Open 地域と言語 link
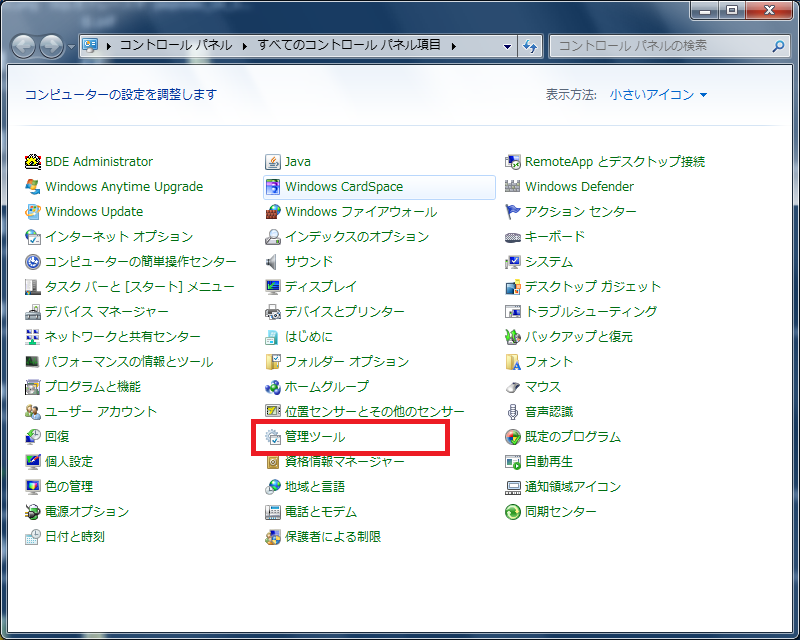 [315, 487]
